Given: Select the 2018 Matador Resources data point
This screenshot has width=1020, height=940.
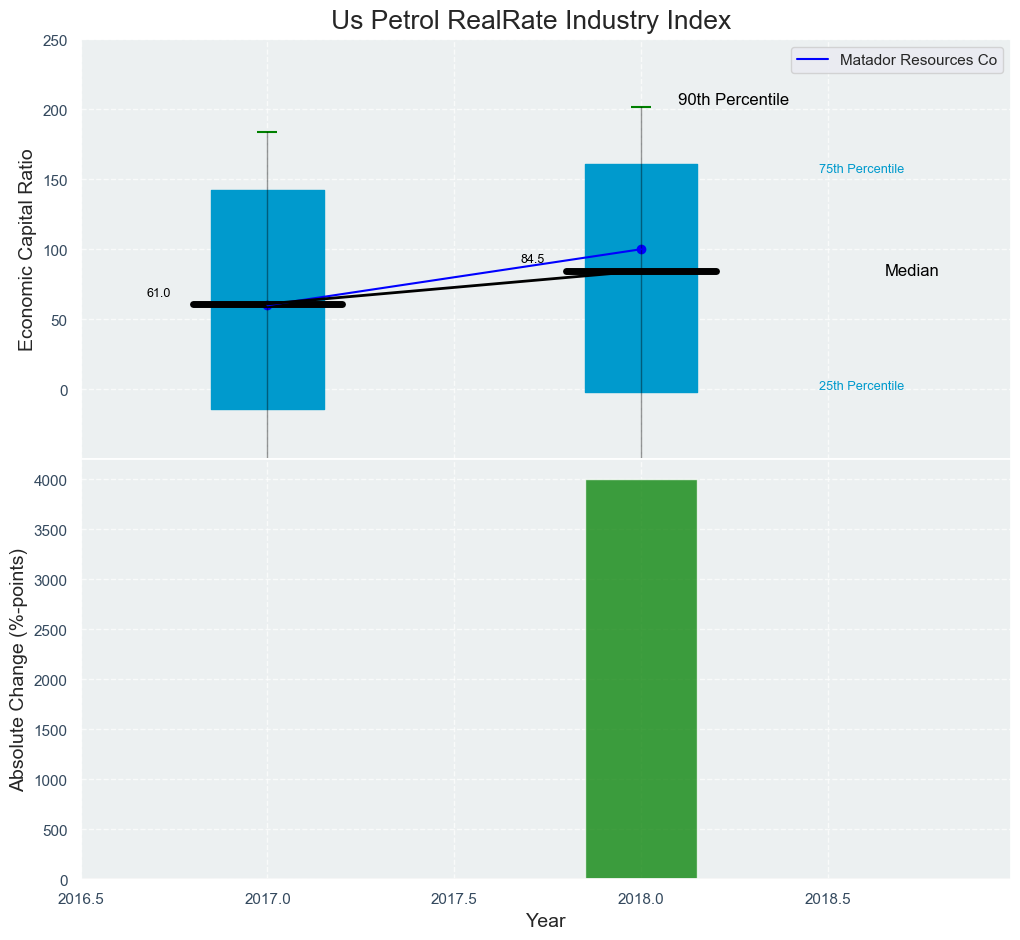Looking at the screenshot, I should click(x=641, y=249).
